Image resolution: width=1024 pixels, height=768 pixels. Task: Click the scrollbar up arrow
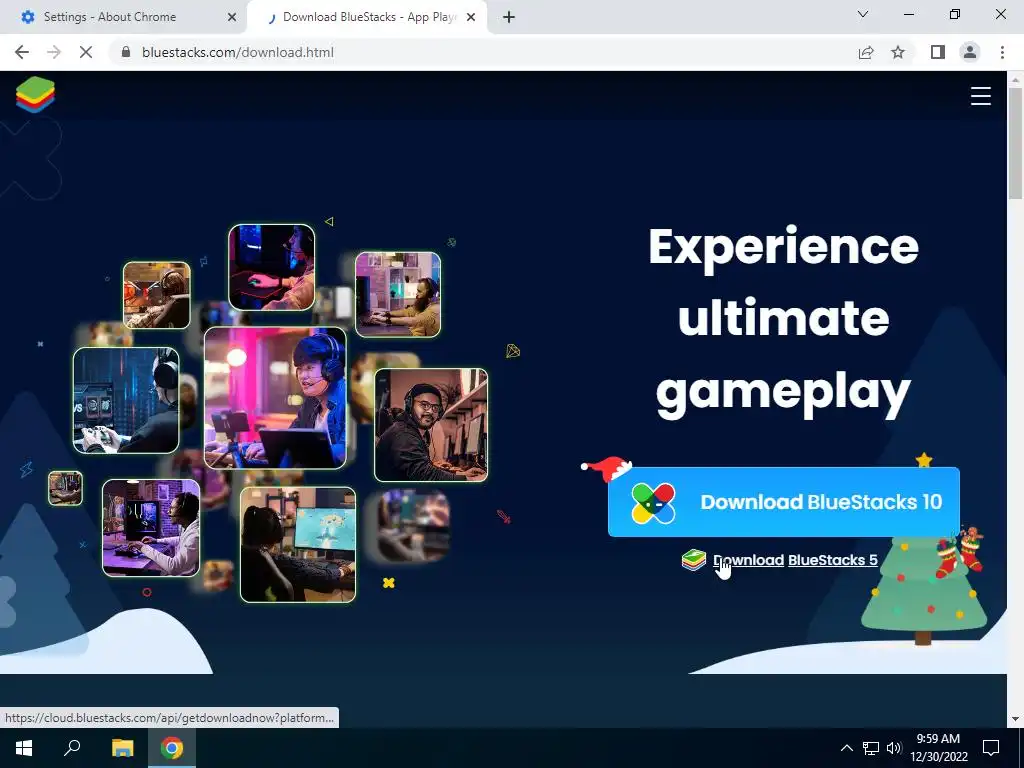click(1015, 79)
